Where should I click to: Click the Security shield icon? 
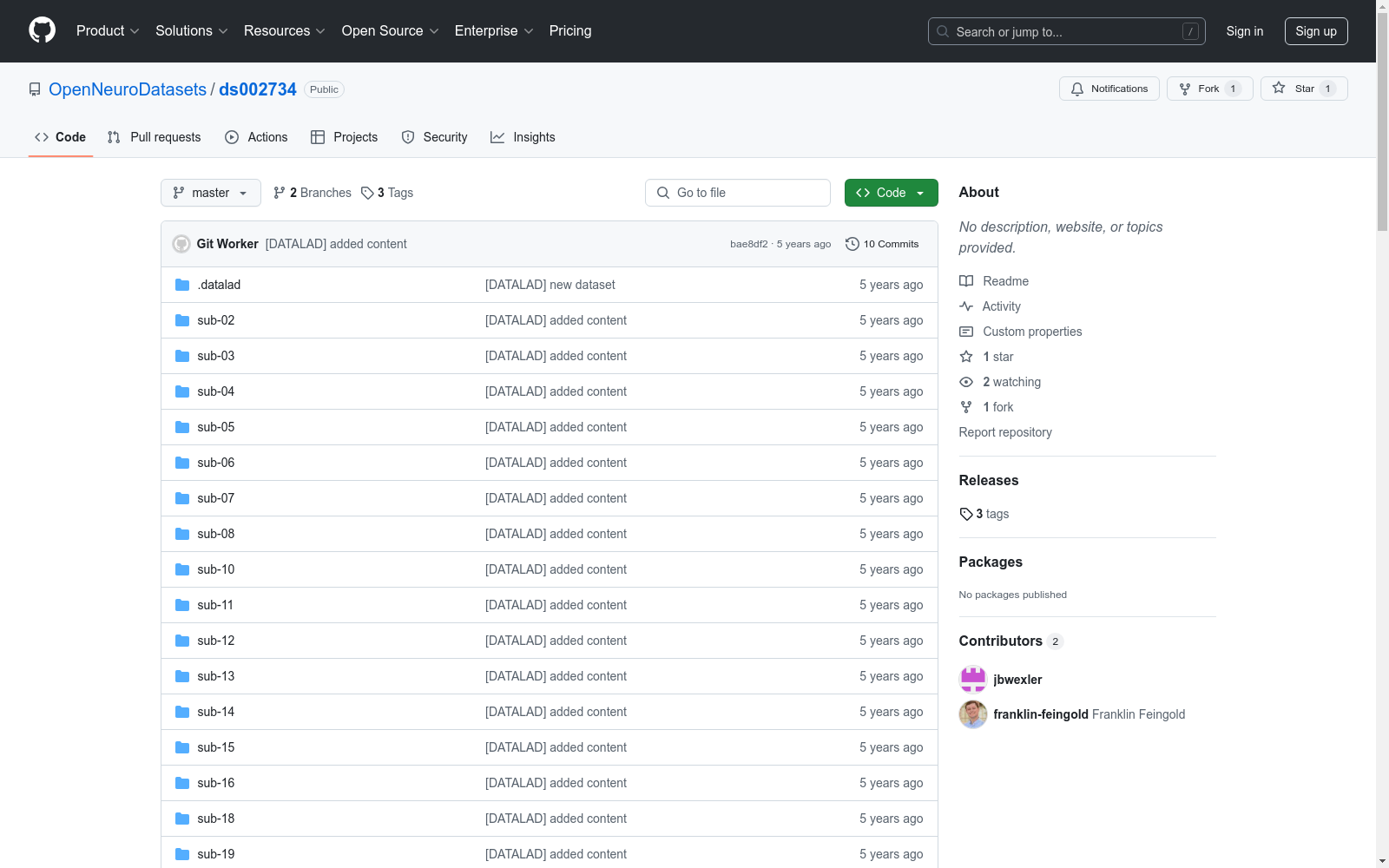408,137
